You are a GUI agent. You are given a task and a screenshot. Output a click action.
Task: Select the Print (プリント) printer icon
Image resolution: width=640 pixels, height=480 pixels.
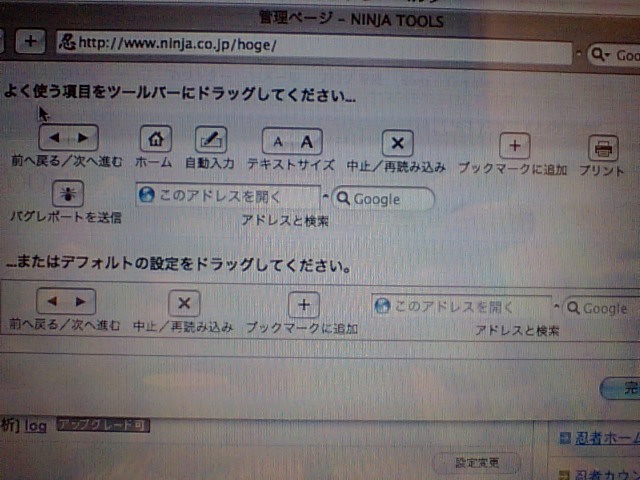point(603,148)
